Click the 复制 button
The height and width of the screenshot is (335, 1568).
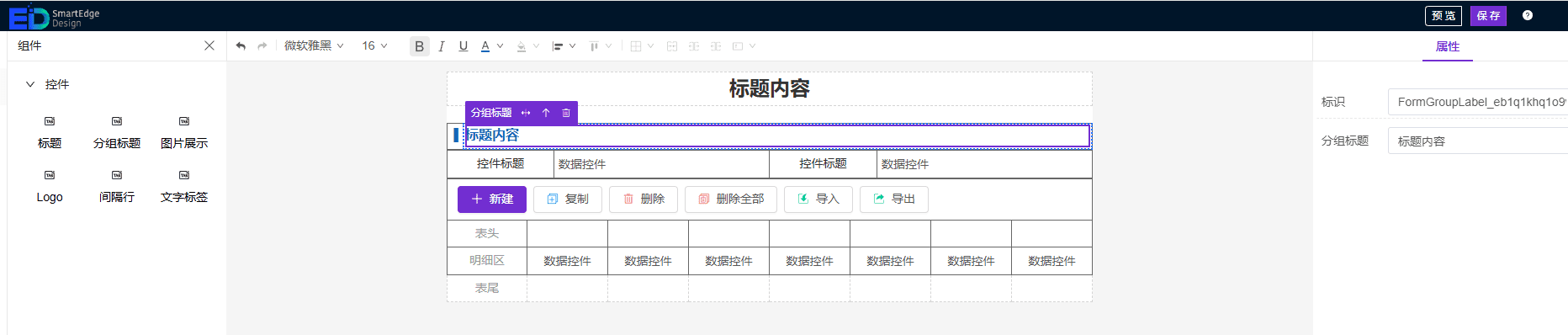tap(568, 199)
